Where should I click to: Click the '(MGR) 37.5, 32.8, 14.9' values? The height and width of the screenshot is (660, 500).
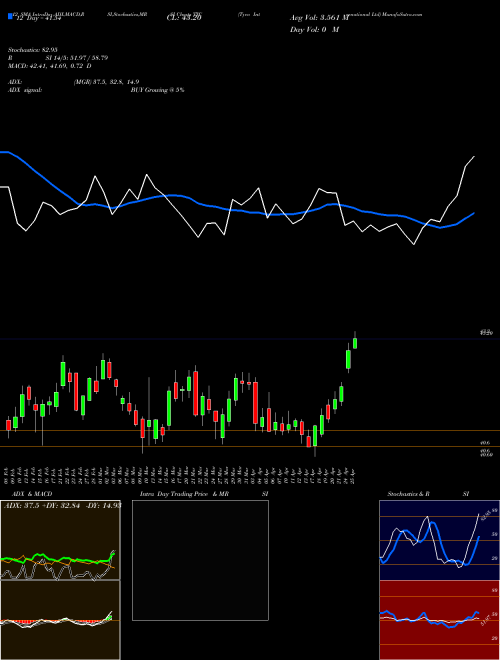(x=106, y=82)
